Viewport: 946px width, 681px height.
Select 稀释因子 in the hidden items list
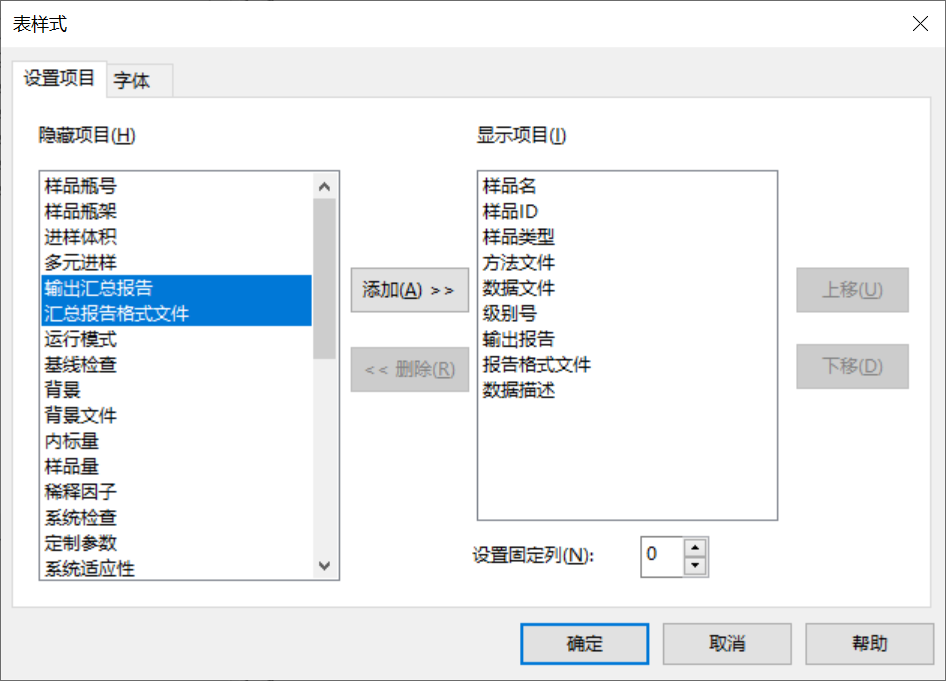tap(177, 492)
